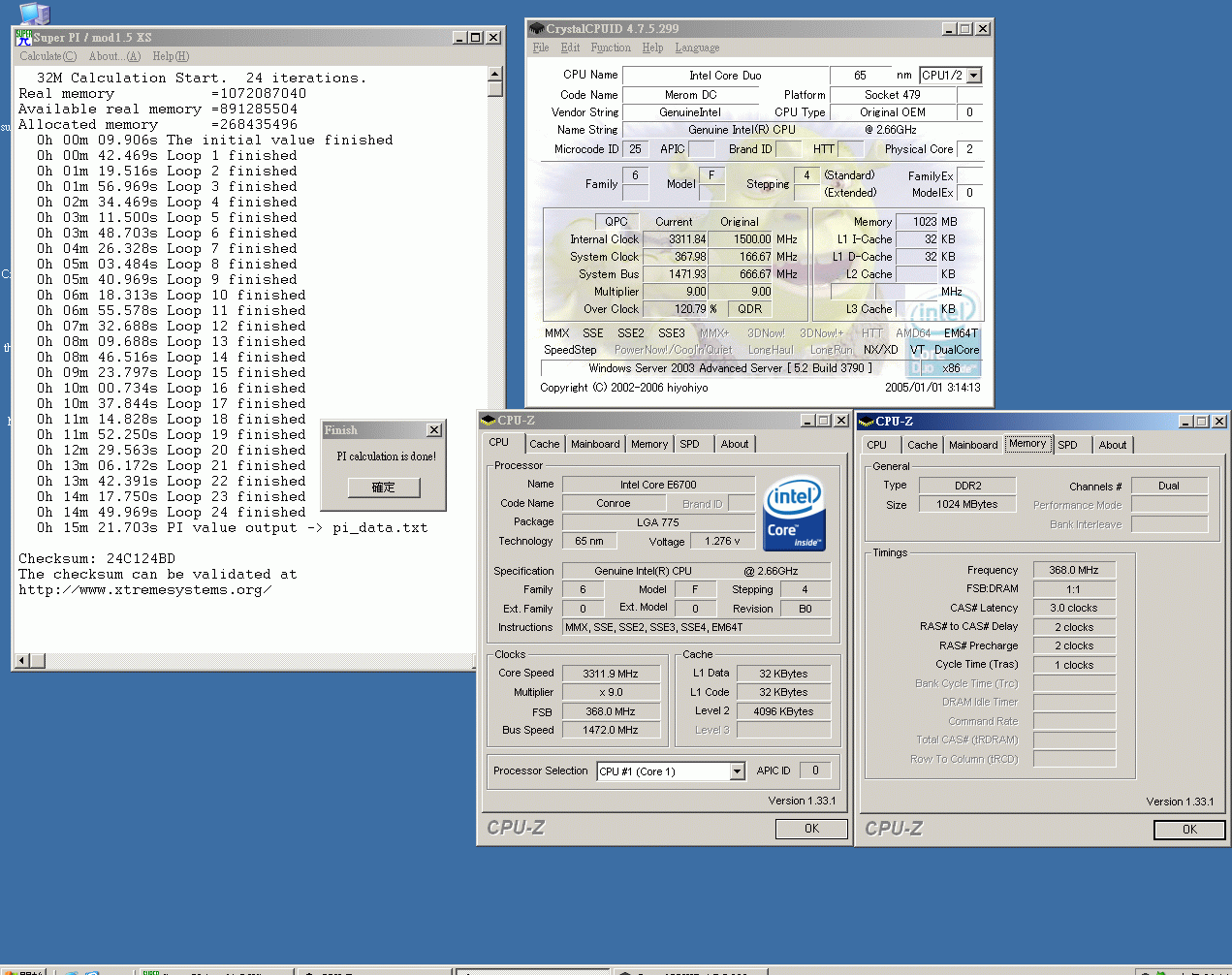Click the Memory CPU-Z window title icon
Image resolution: width=1232 pixels, height=975 pixels.
(867, 422)
